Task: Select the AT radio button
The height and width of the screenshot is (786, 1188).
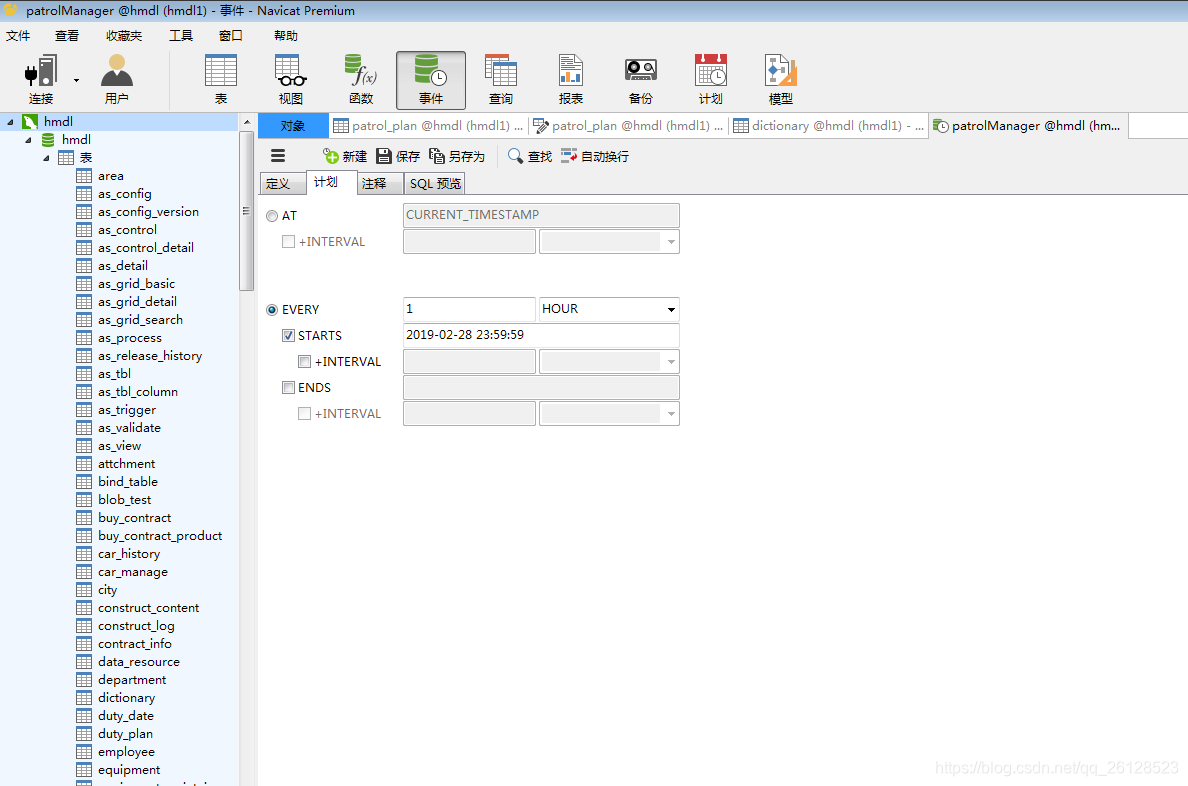Action: point(272,216)
